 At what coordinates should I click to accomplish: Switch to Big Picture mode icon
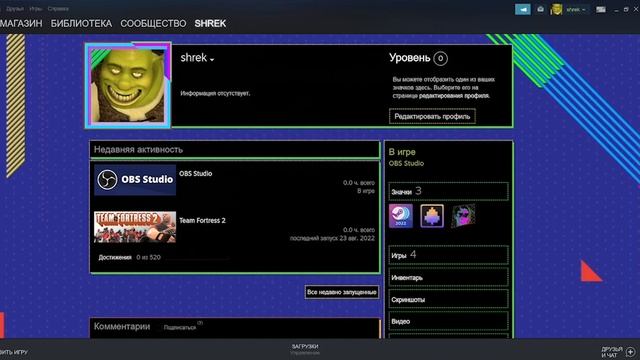601,9
